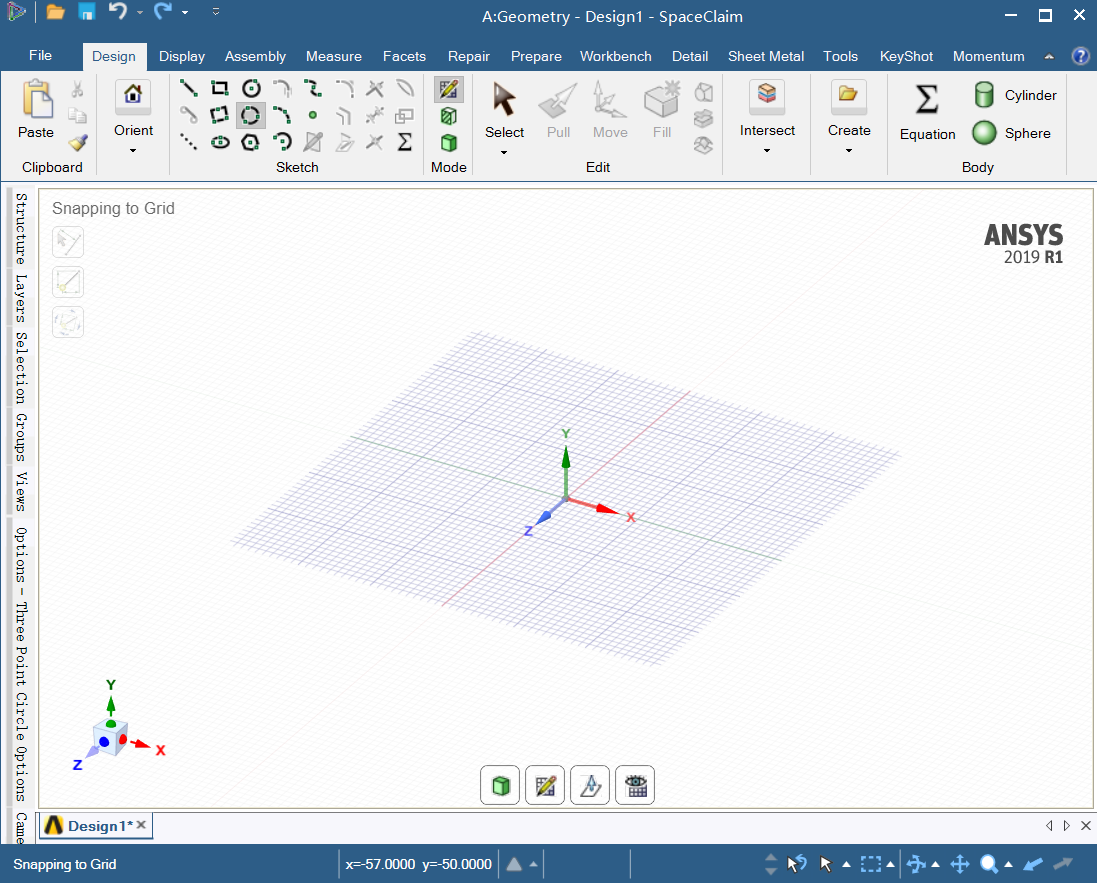Open the Intersect dropdown menu

pyautogui.click(x=767, y=151)
